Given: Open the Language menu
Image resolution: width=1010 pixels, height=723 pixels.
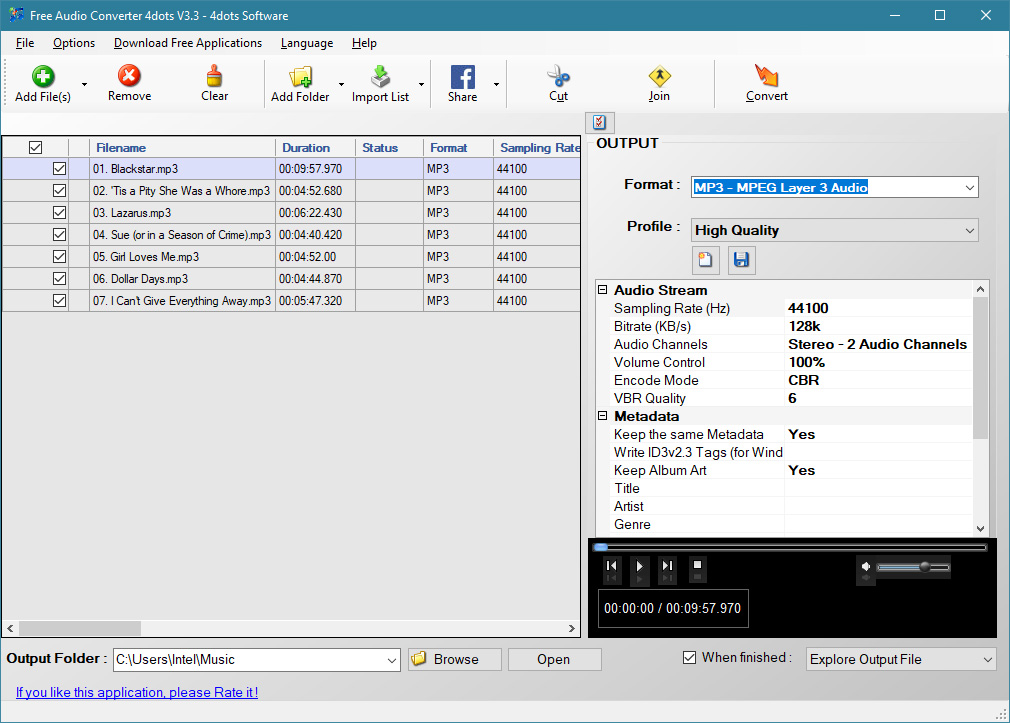Looking at the screenshot, I should (x=306, y=43).
